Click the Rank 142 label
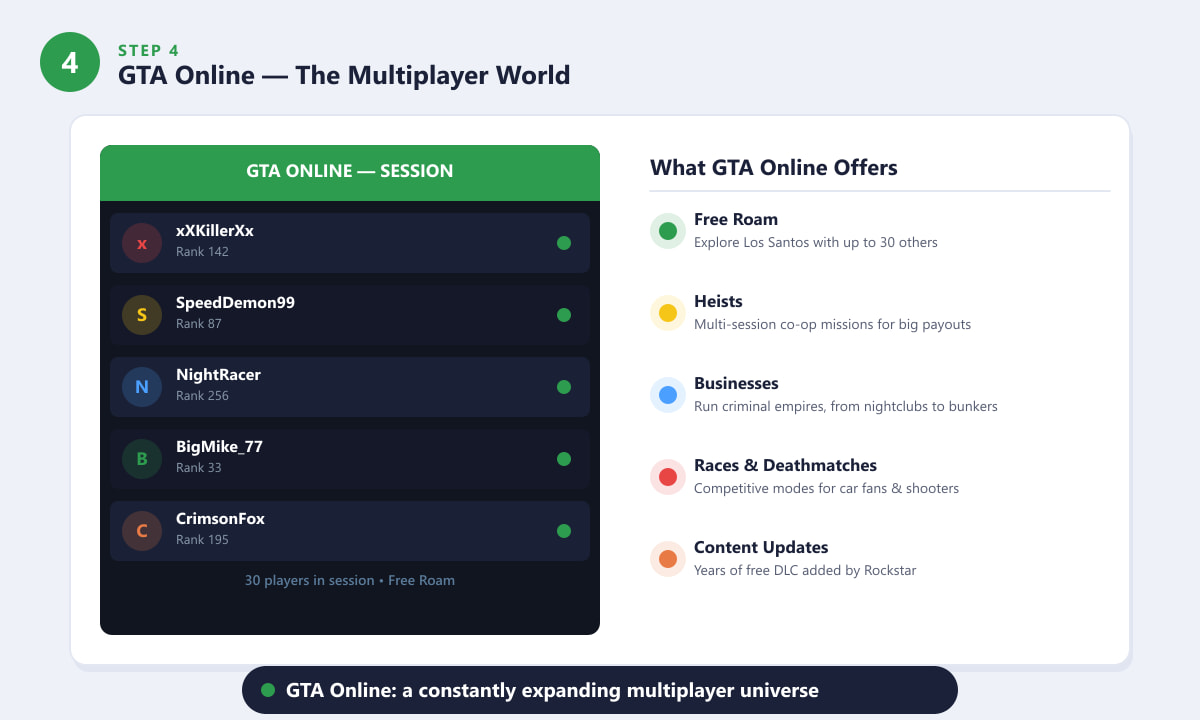Viewport: 1200px width, 720px height. pyautogui.click(x=202, y=252)
